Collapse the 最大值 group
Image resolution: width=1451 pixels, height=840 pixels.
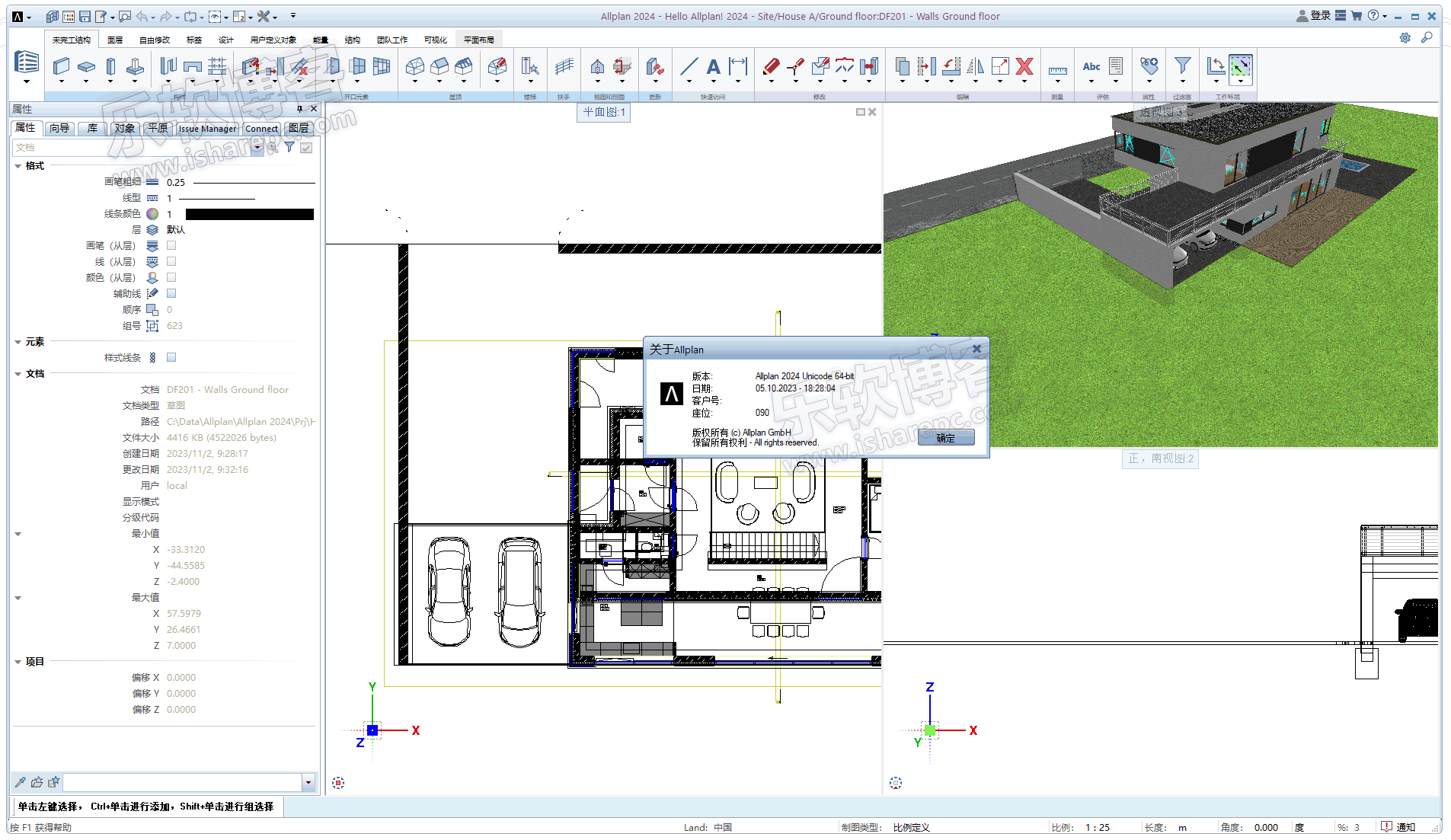click(18, 598)
